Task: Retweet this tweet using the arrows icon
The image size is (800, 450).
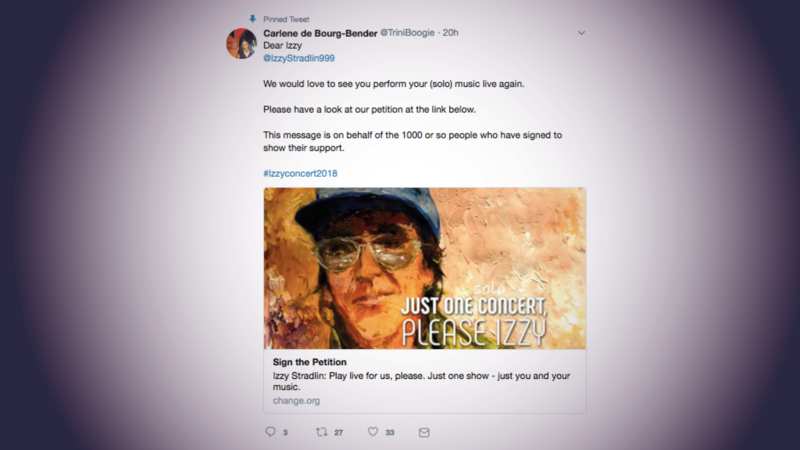Action: coord(321,432)
